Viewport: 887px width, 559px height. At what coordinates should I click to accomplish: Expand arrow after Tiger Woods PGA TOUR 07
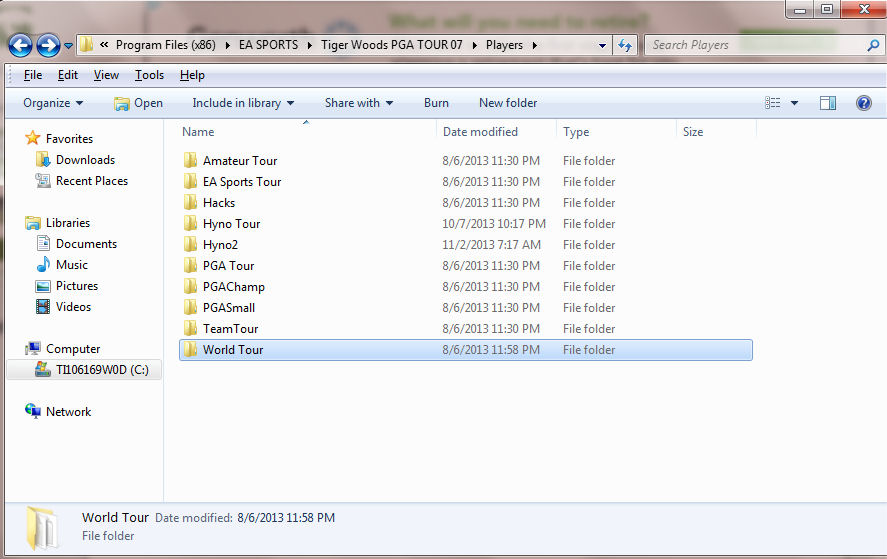(474, 45)
